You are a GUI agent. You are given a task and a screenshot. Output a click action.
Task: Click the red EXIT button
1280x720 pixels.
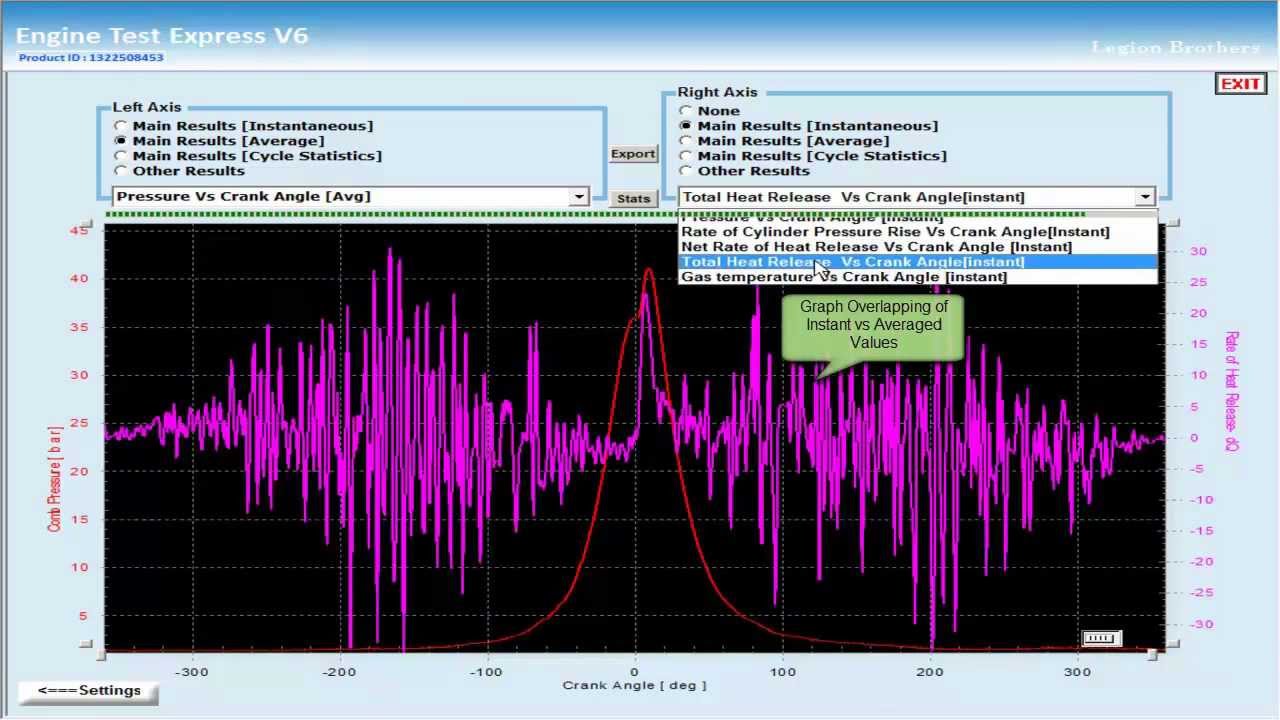pos(1240,84)
